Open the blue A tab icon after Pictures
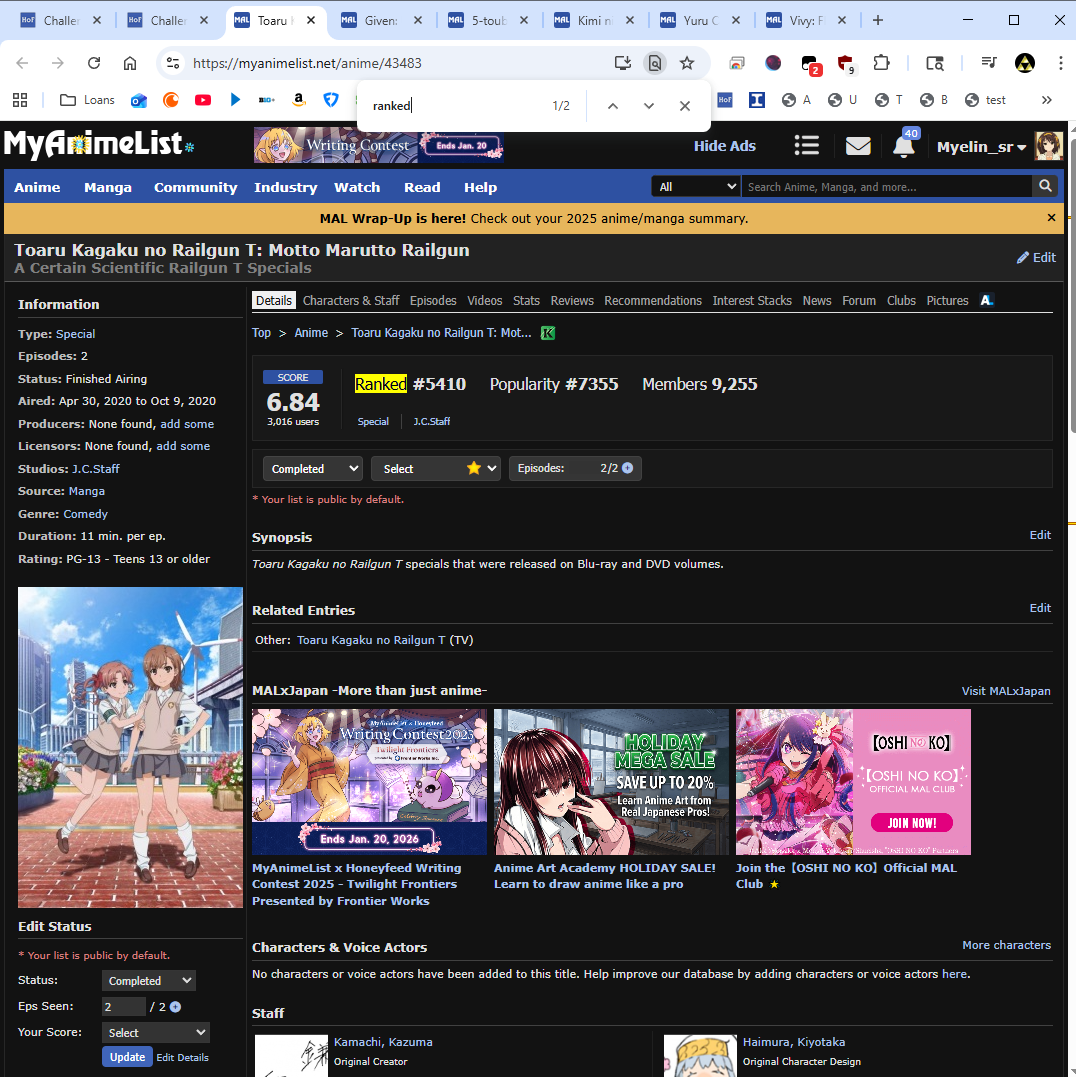 point(987,300)
